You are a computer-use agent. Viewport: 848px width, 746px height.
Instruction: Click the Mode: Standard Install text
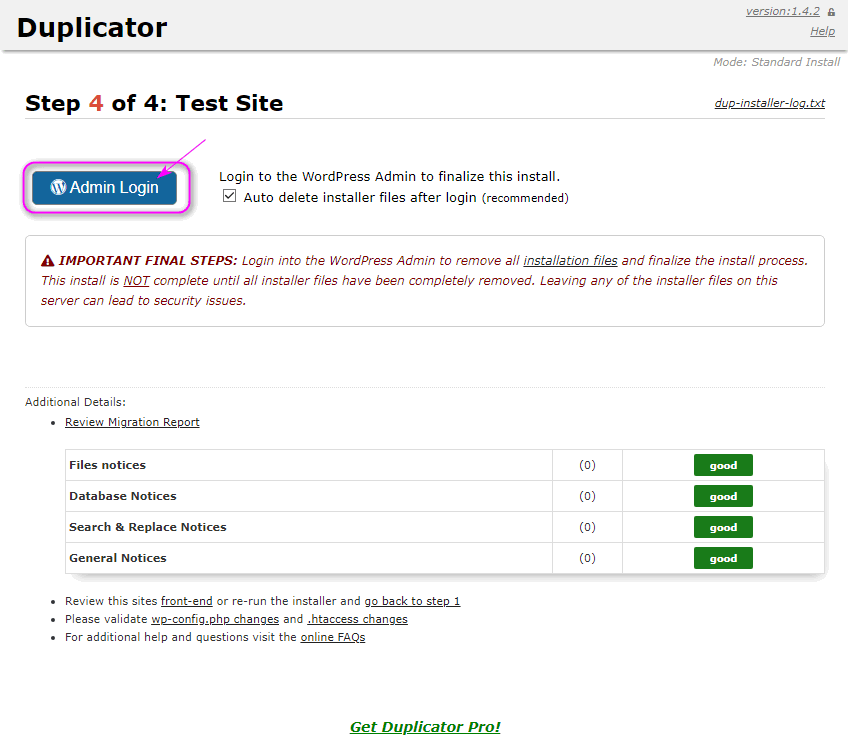777,62
